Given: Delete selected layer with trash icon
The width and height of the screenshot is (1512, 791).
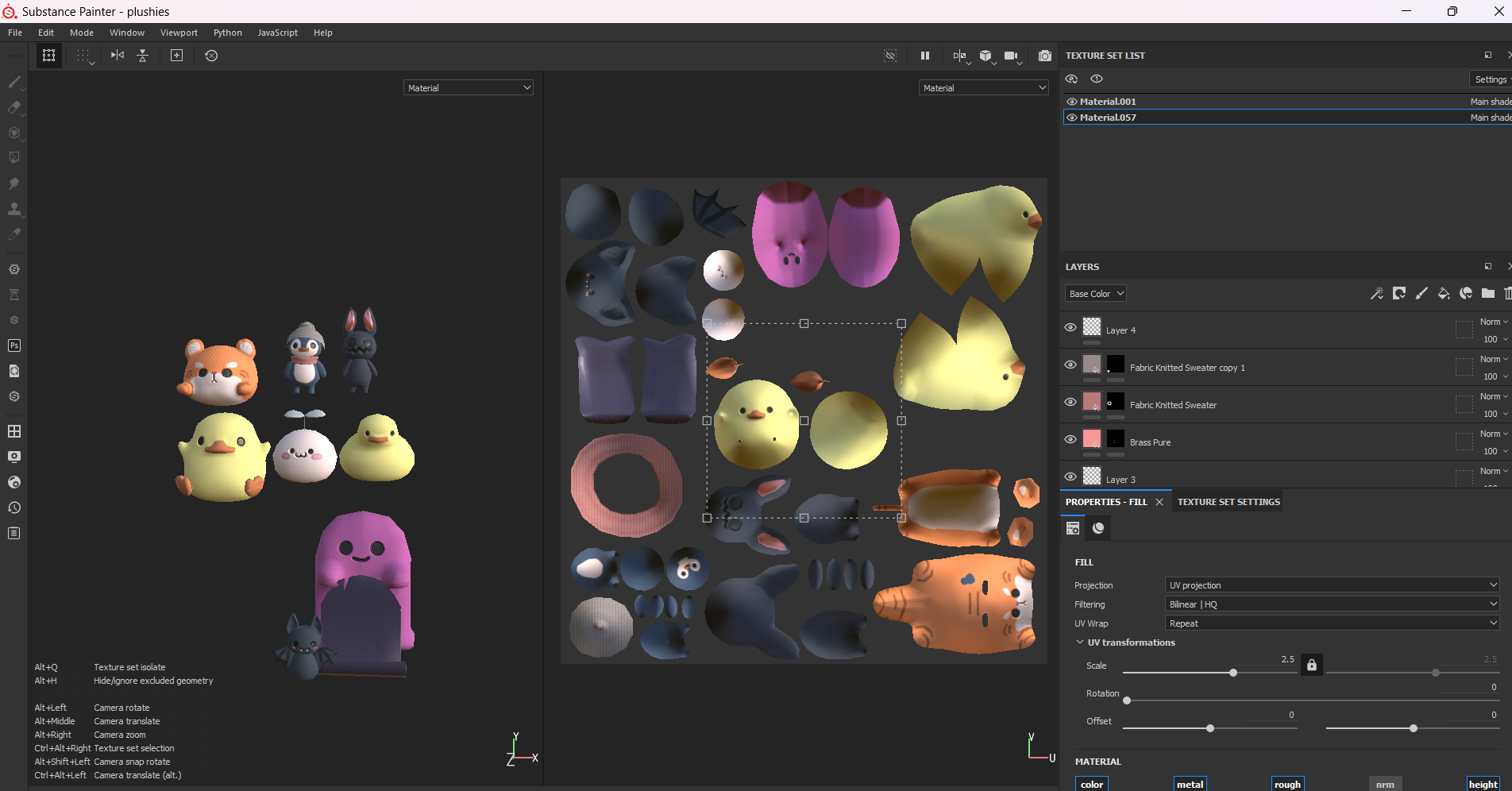Looking at the screenshot, I should click(1507, 293).
